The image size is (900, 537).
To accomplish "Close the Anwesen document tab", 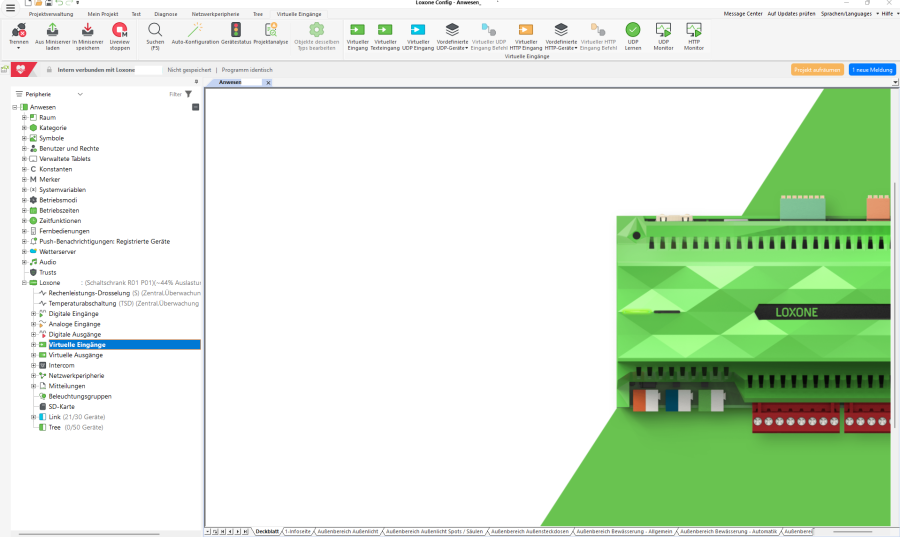I will [268, 83].
